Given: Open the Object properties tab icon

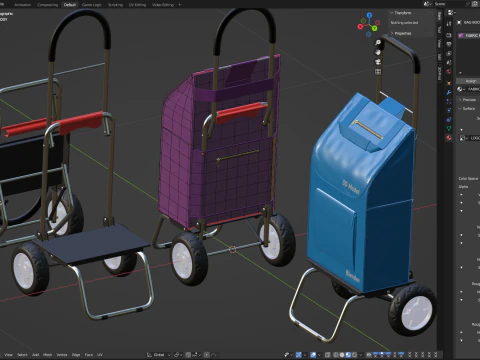Looking at the screenshot, I should coord(449,83).
